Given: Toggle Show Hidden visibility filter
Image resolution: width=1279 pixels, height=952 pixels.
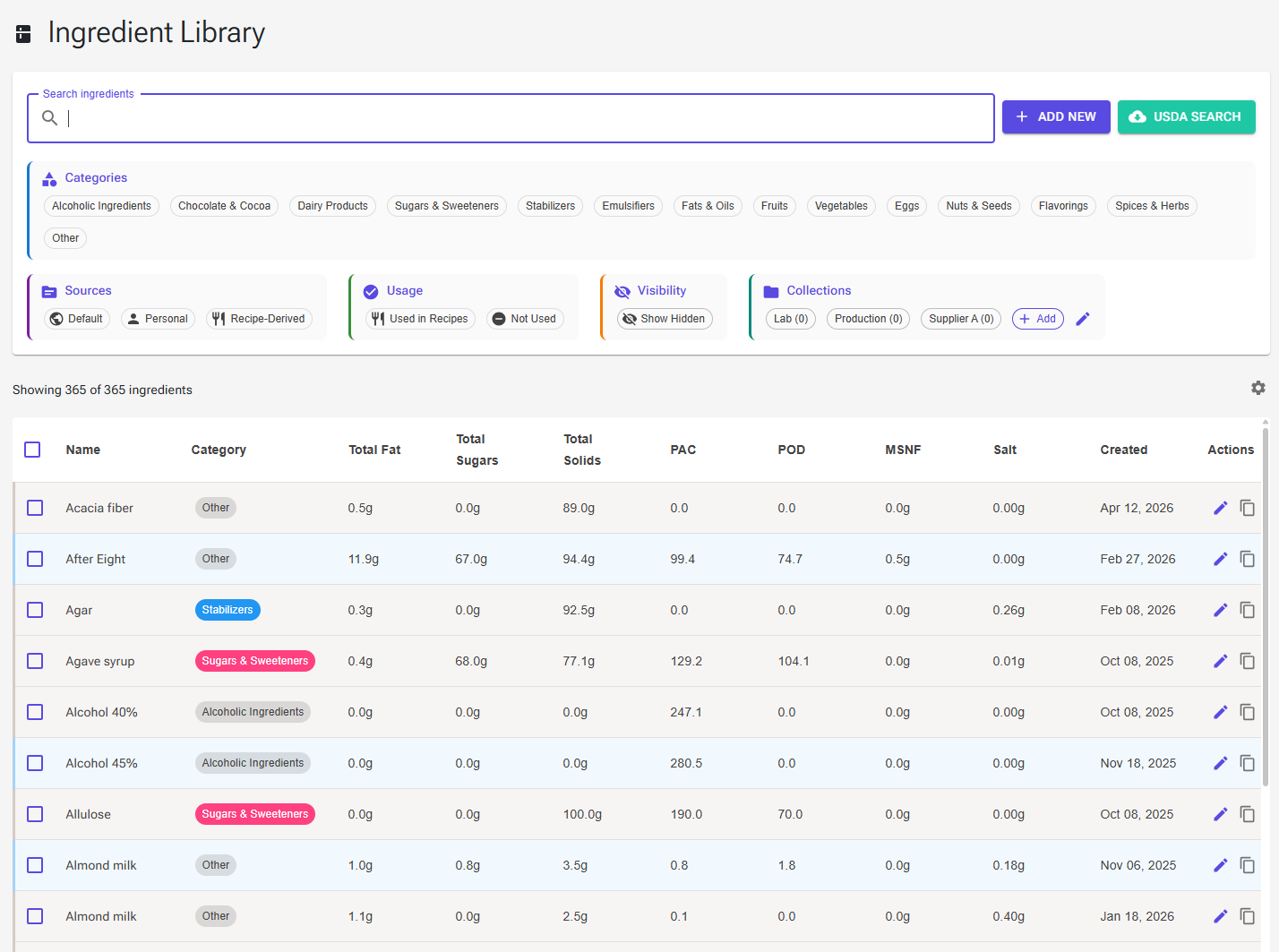Looking at the screenshot, I should coord(664,319).
